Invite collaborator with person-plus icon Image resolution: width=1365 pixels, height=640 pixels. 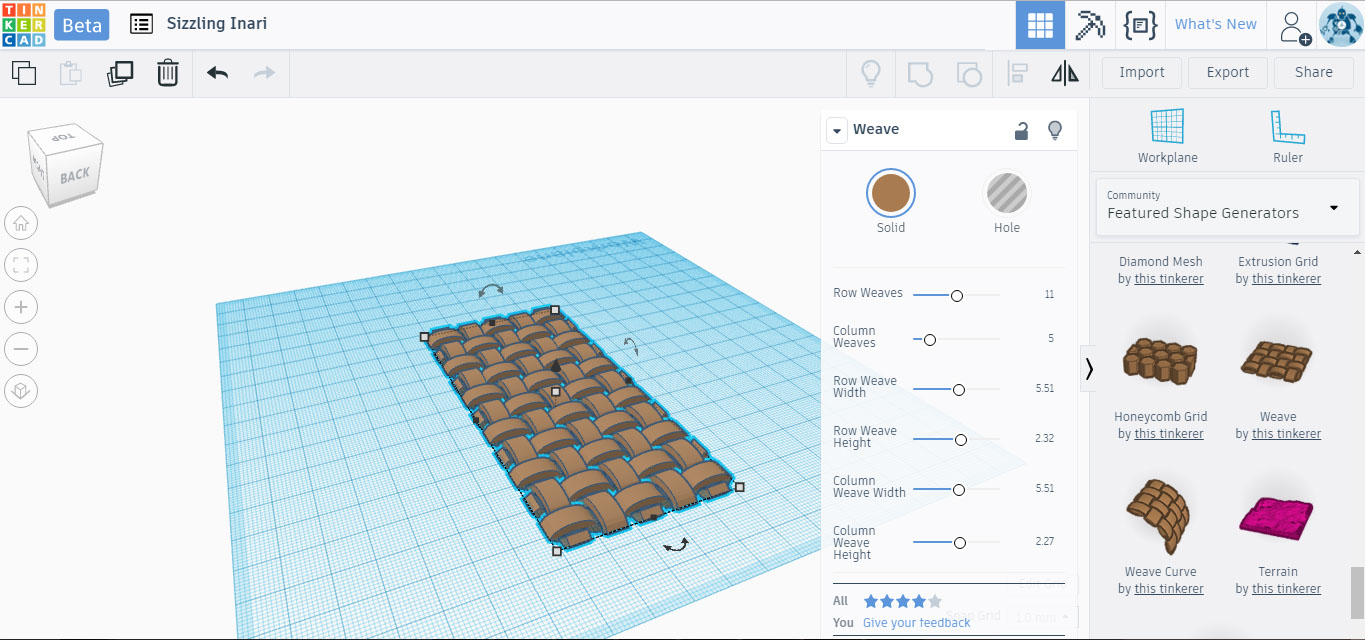(x=1294, y=26)
